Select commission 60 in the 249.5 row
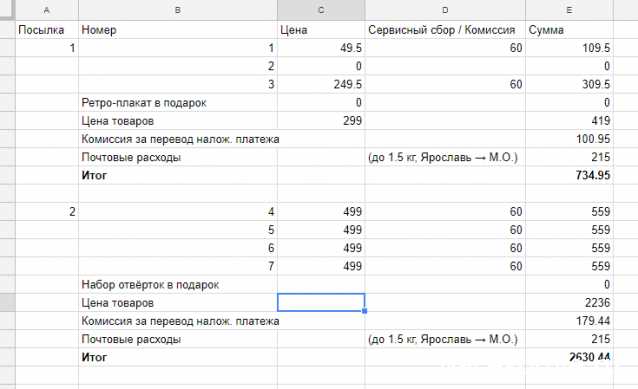638x389 pixels. pos(445,84)
